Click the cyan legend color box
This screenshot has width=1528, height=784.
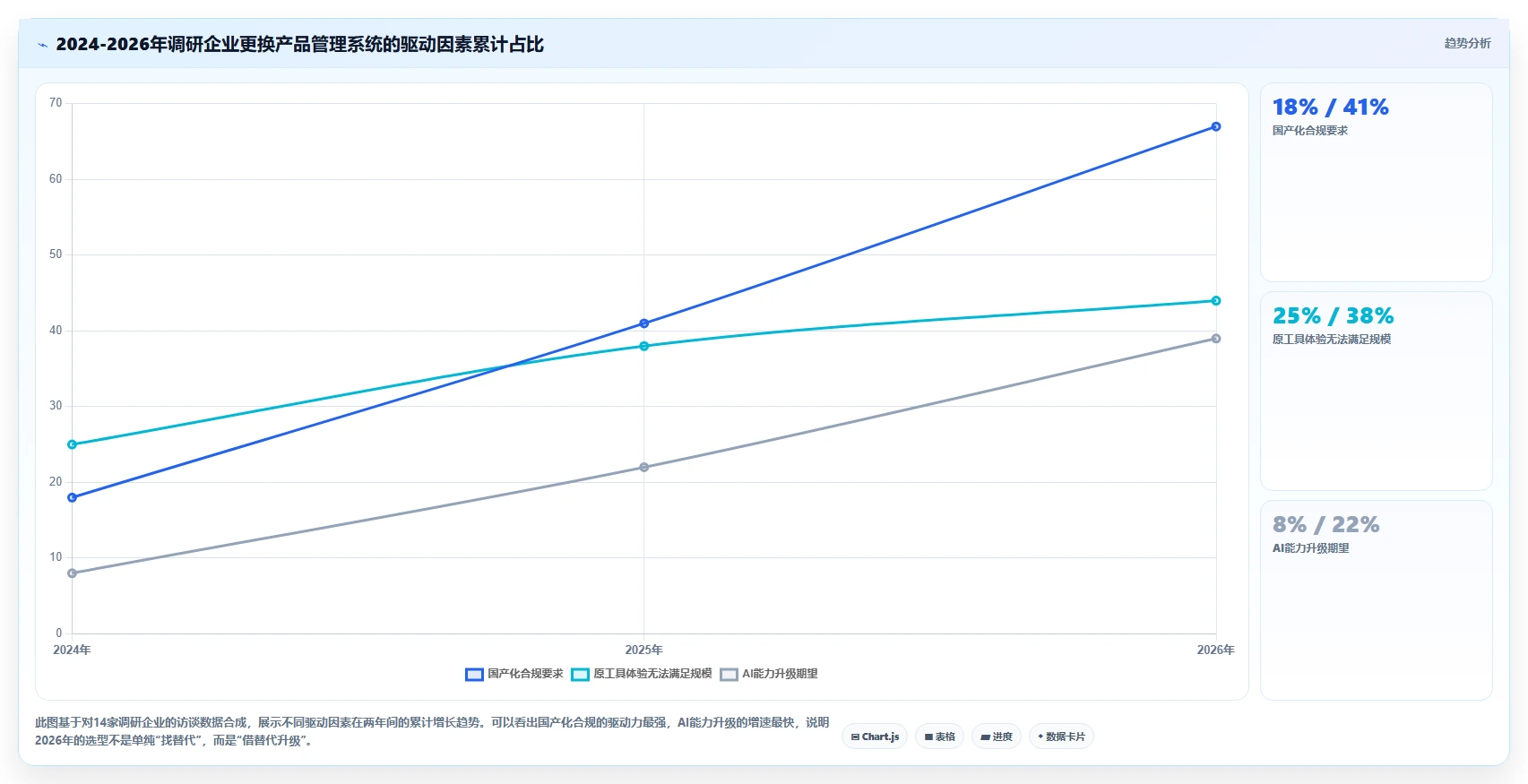[x=580, y=675]
